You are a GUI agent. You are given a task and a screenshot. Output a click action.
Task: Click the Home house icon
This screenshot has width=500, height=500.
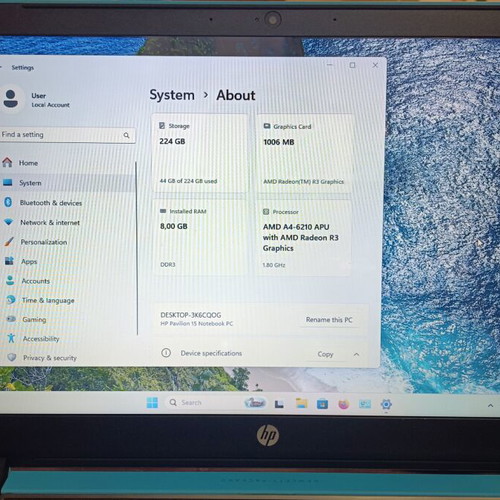coord(7,162)
